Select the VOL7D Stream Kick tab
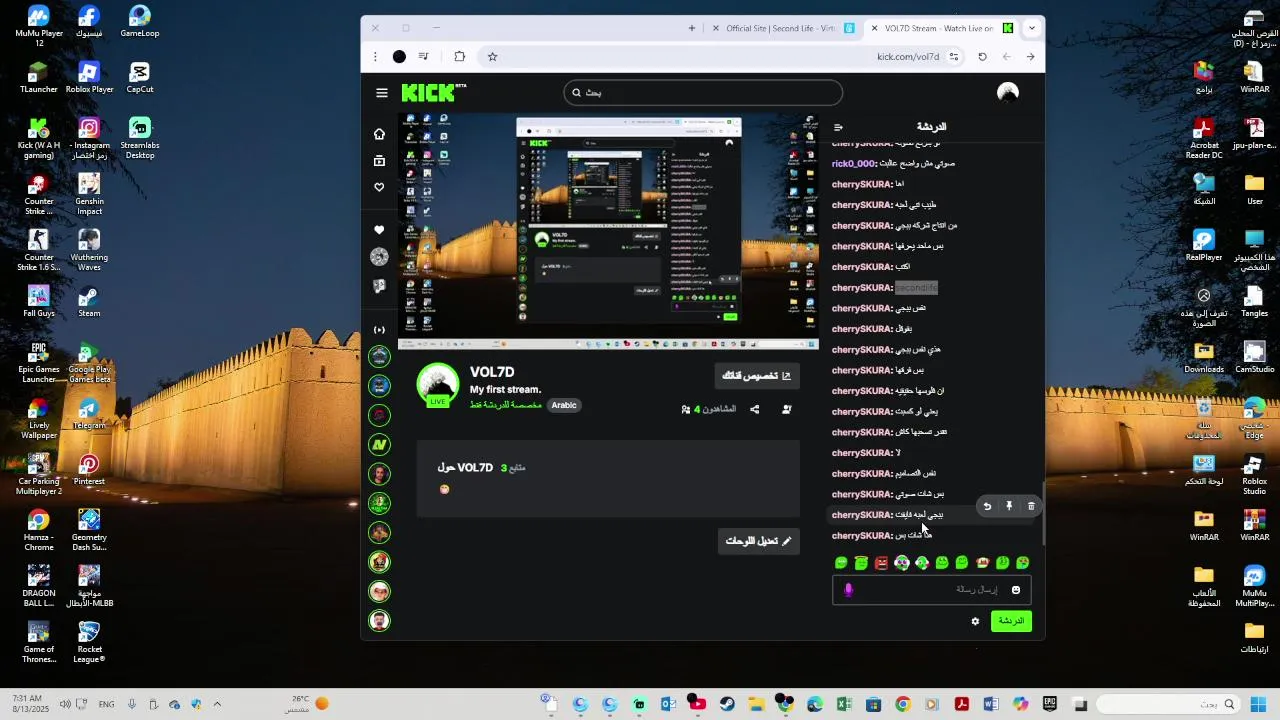Viewport: 1280px width, 720px height. tap(942, 28)
